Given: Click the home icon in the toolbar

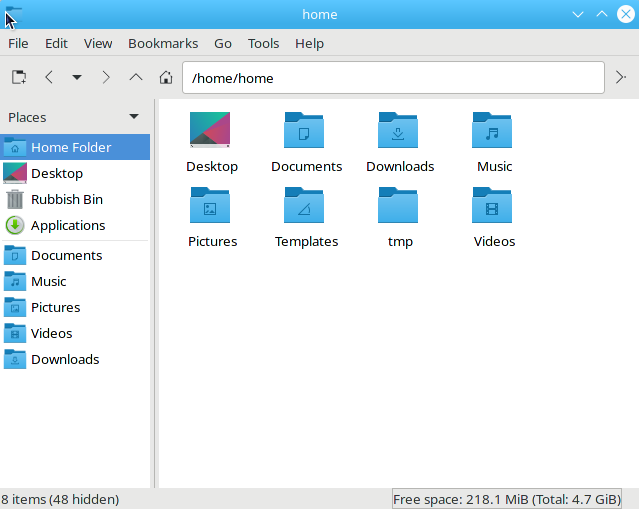Looking at the screenshot, I should [165, 77].
